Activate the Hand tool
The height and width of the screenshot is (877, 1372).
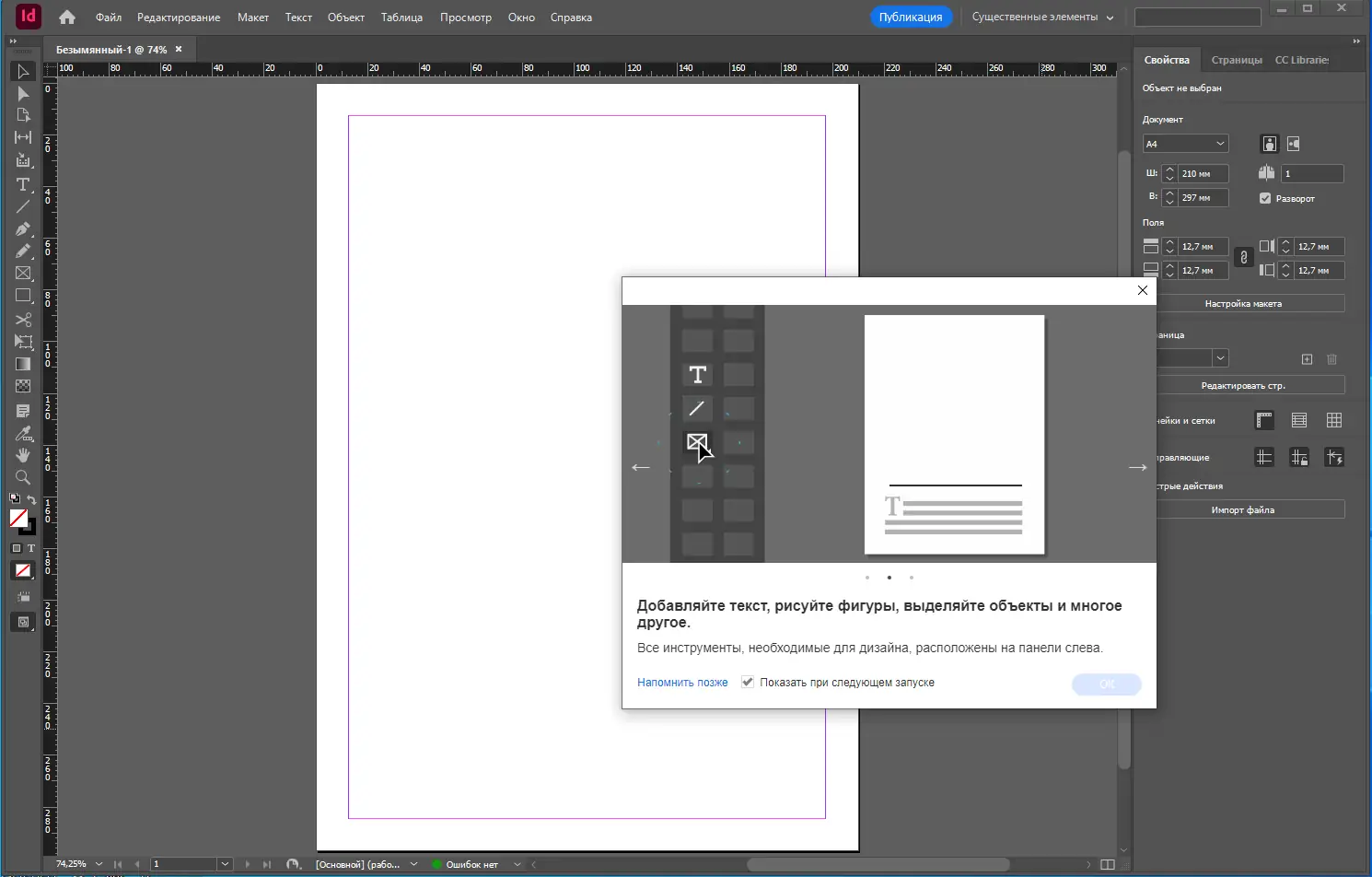[x=23, y=455]
